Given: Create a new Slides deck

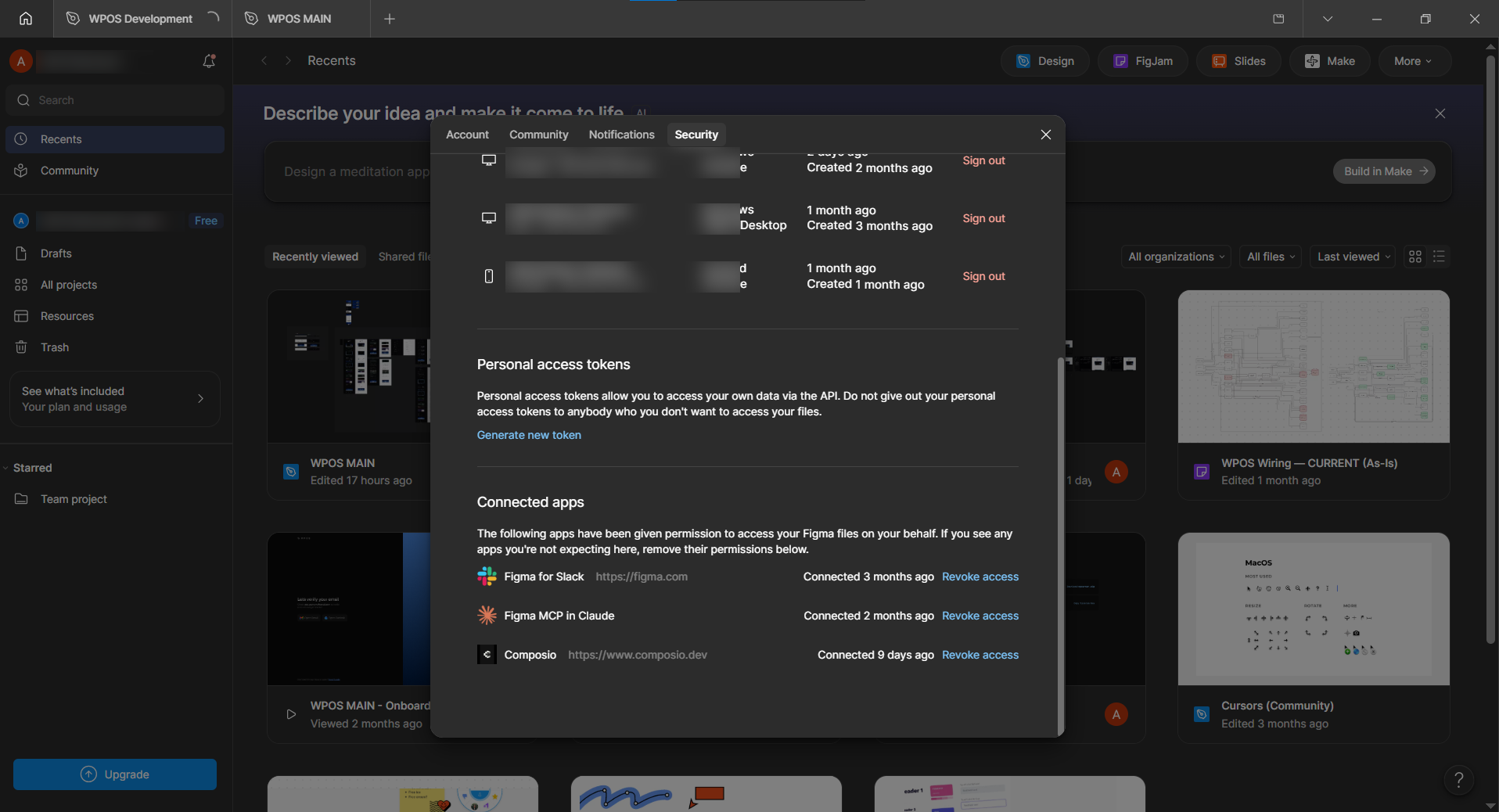Looking at the screenshot, I should (x=1239, y=61).
